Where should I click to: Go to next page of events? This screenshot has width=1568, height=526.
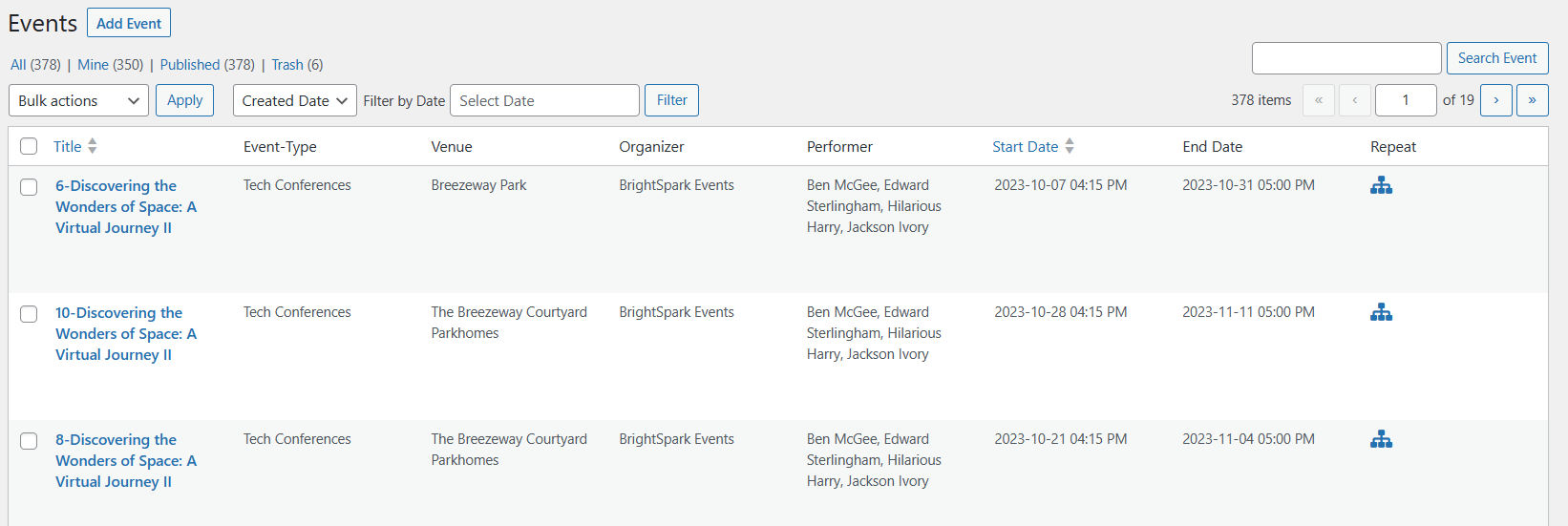[1495, 100]
